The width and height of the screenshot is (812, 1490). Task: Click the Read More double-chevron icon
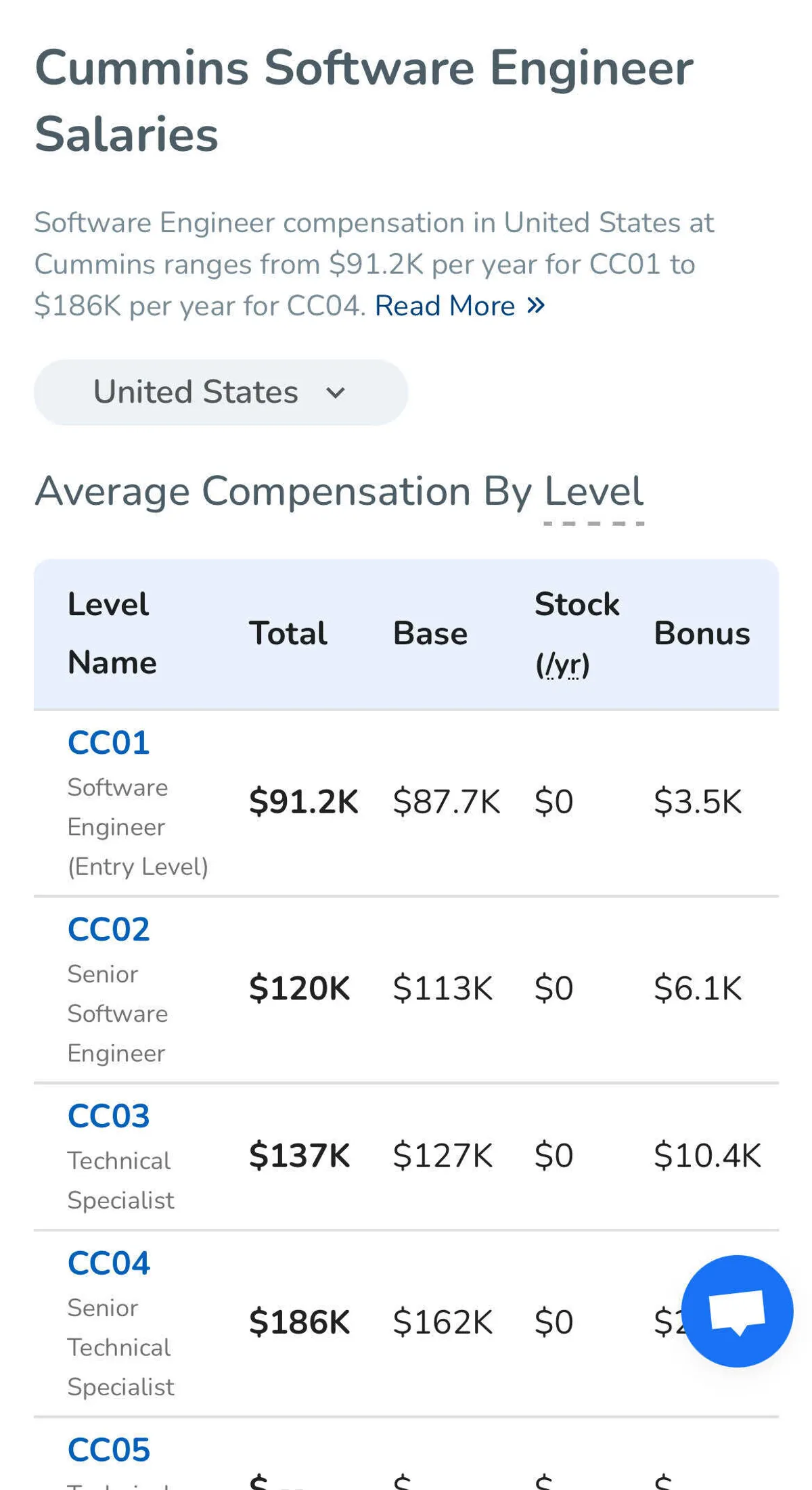point(536,306)
